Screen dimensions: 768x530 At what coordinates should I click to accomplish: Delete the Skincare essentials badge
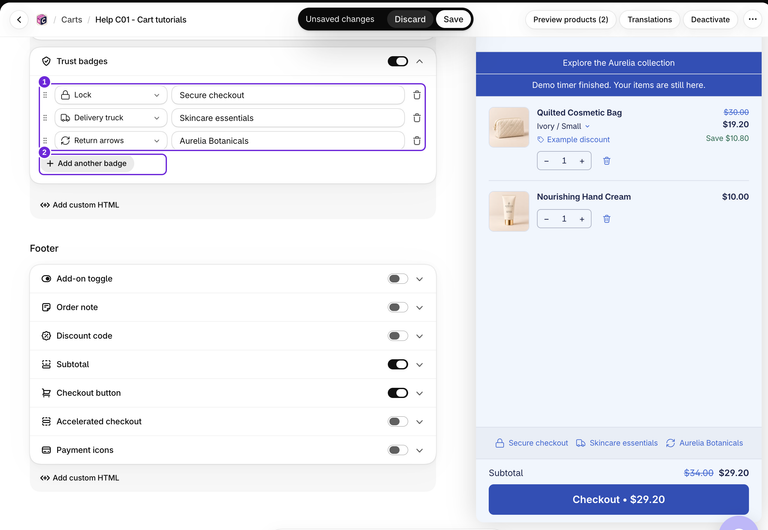tap(417, 118)
